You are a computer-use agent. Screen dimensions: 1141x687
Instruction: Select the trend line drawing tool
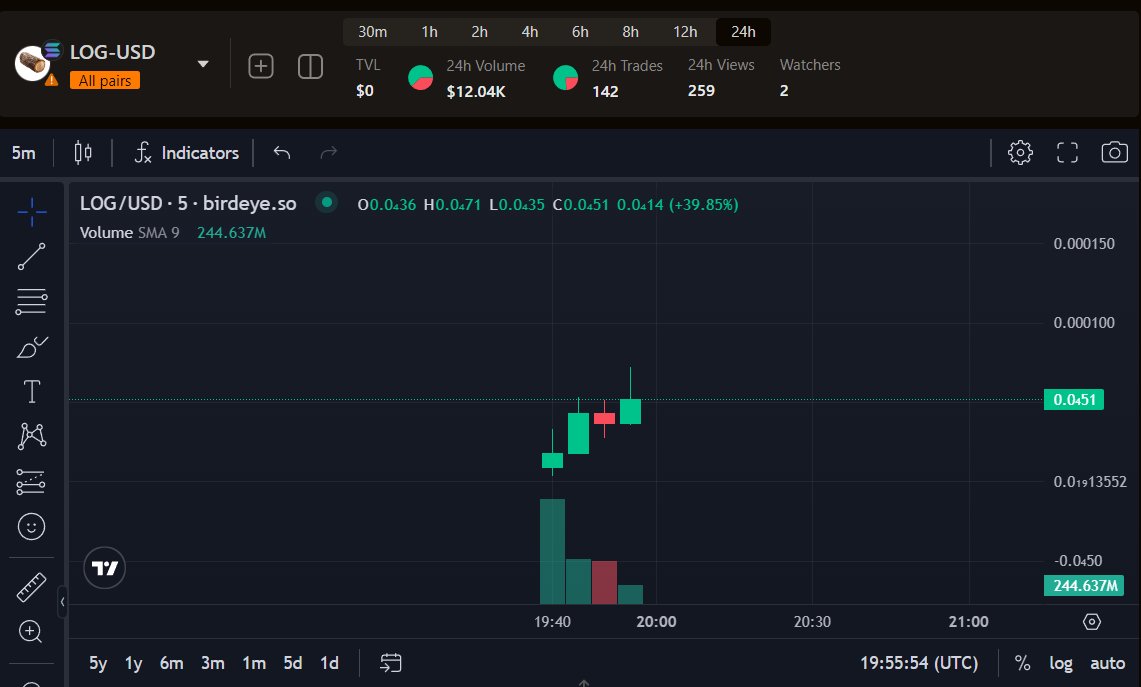(x=30, y=257)
